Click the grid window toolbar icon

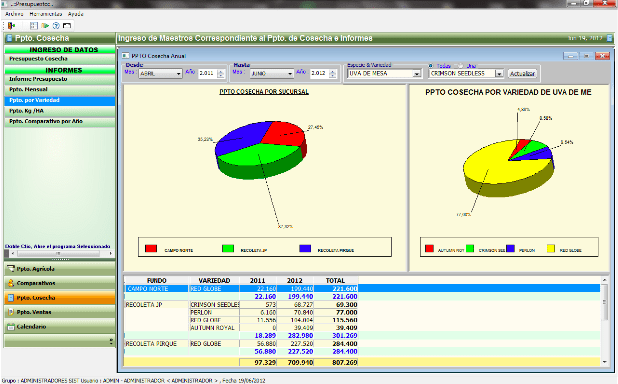point(34,26)
